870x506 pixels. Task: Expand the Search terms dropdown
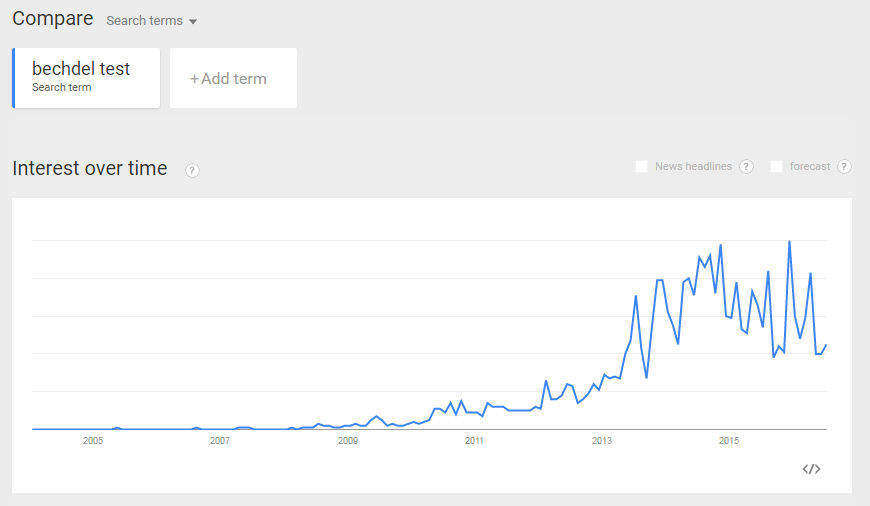coord(152,21)
